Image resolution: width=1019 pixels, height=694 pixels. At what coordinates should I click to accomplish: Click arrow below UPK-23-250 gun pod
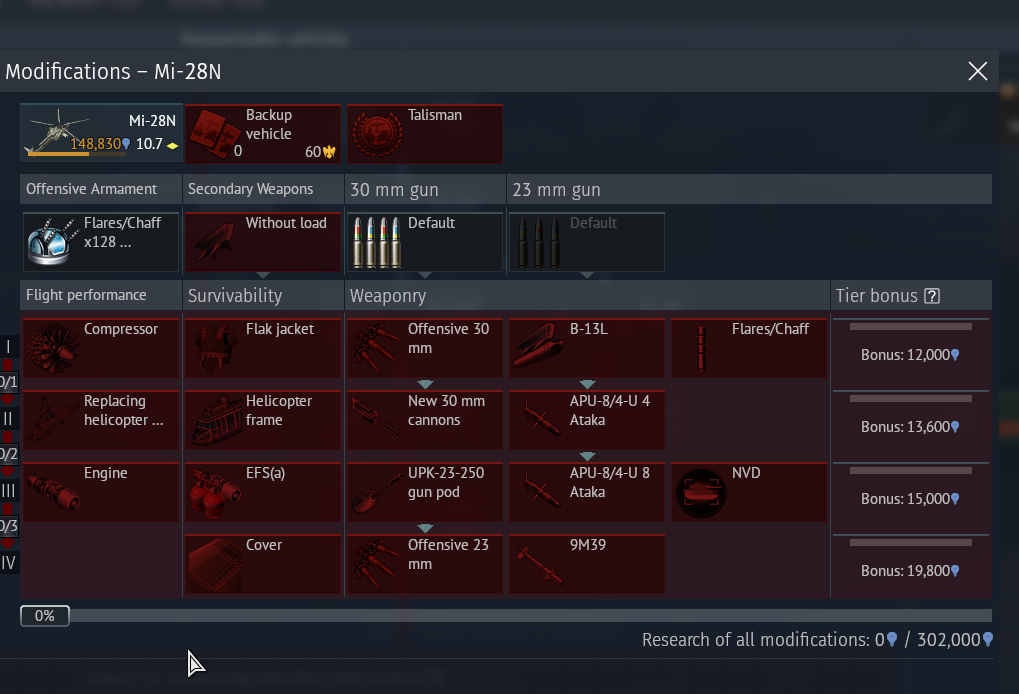425,528
